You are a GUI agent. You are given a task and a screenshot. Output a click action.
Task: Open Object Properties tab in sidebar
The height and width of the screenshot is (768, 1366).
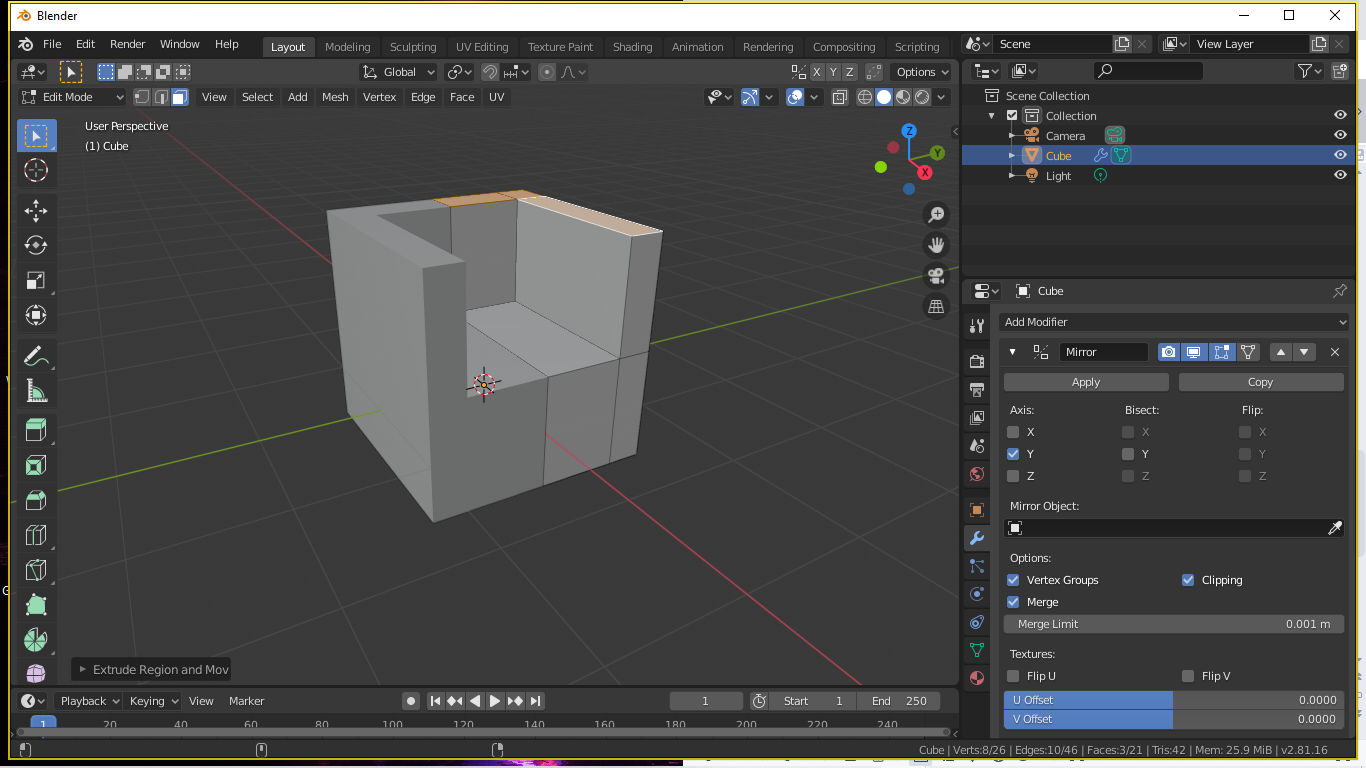[x=975, y=509]
